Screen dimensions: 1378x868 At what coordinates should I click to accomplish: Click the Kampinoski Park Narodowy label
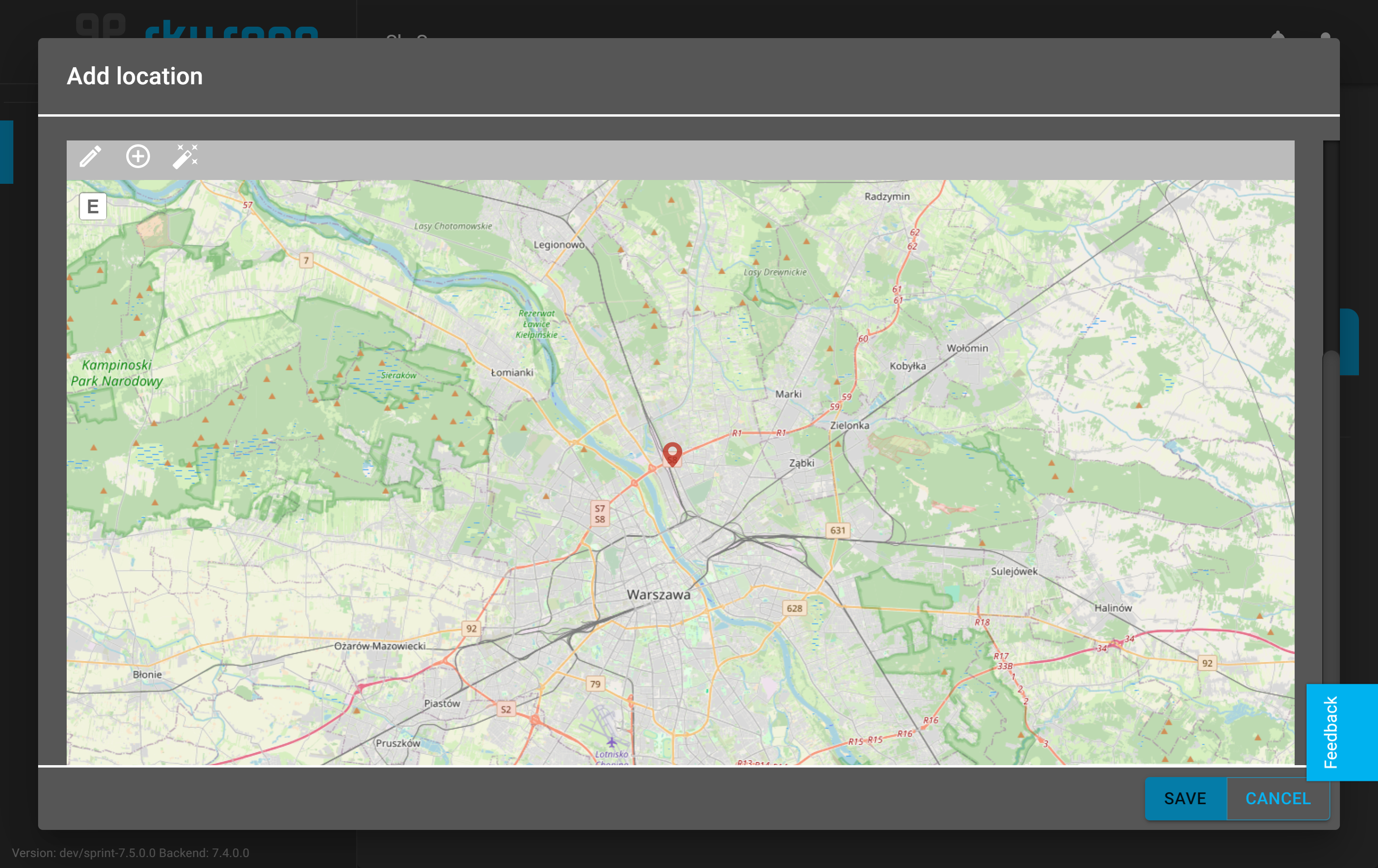(117, 373)
